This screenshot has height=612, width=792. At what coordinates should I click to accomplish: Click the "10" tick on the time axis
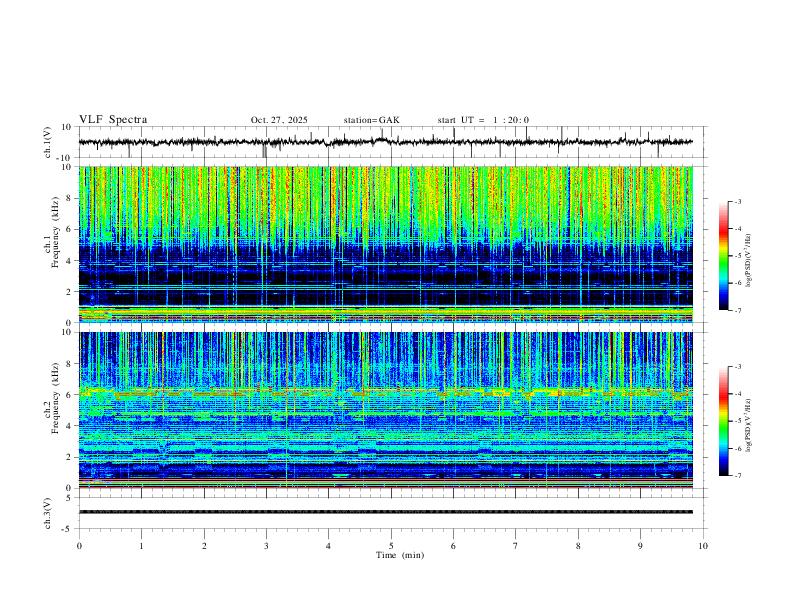tap(703, 546)
